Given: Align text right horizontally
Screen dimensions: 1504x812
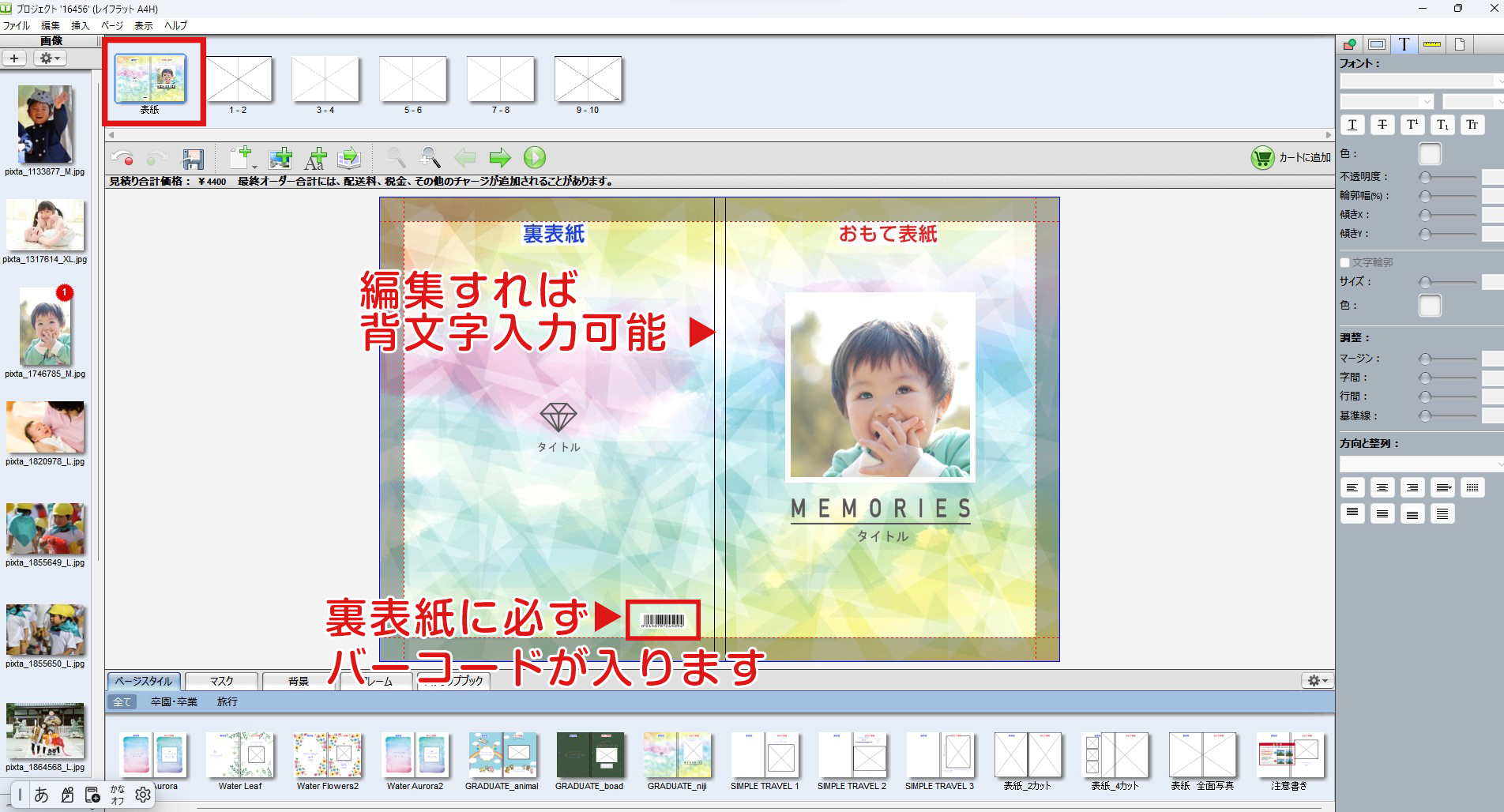Looking at the screenshot, I should 1412,488.
